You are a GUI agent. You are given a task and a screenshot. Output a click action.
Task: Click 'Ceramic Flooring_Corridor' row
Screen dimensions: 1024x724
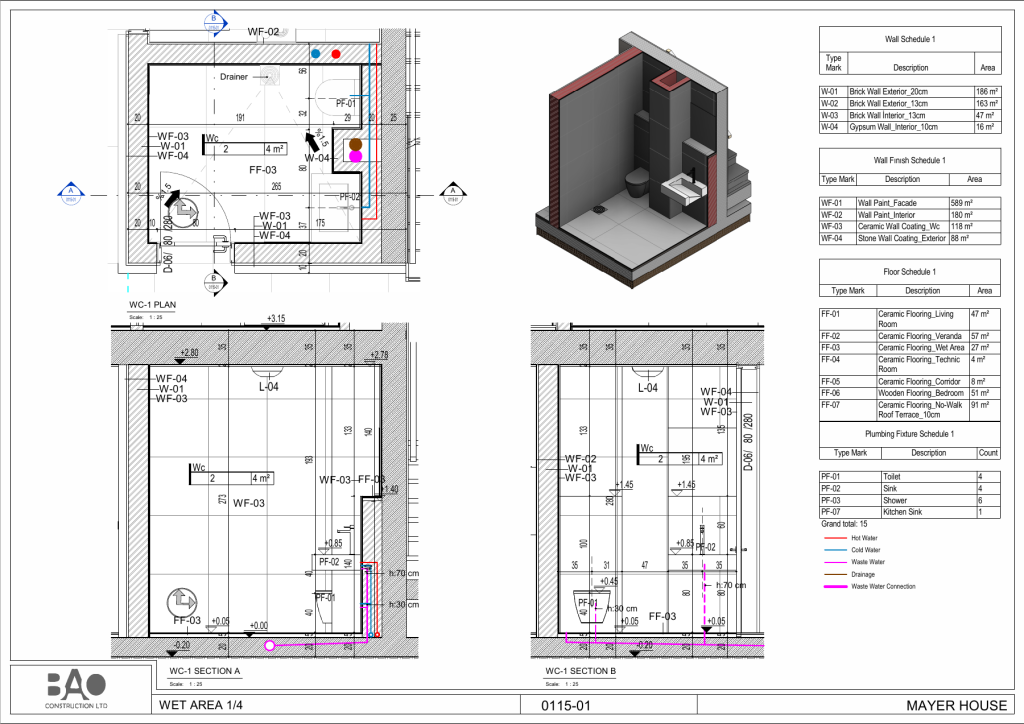point(910,381)
